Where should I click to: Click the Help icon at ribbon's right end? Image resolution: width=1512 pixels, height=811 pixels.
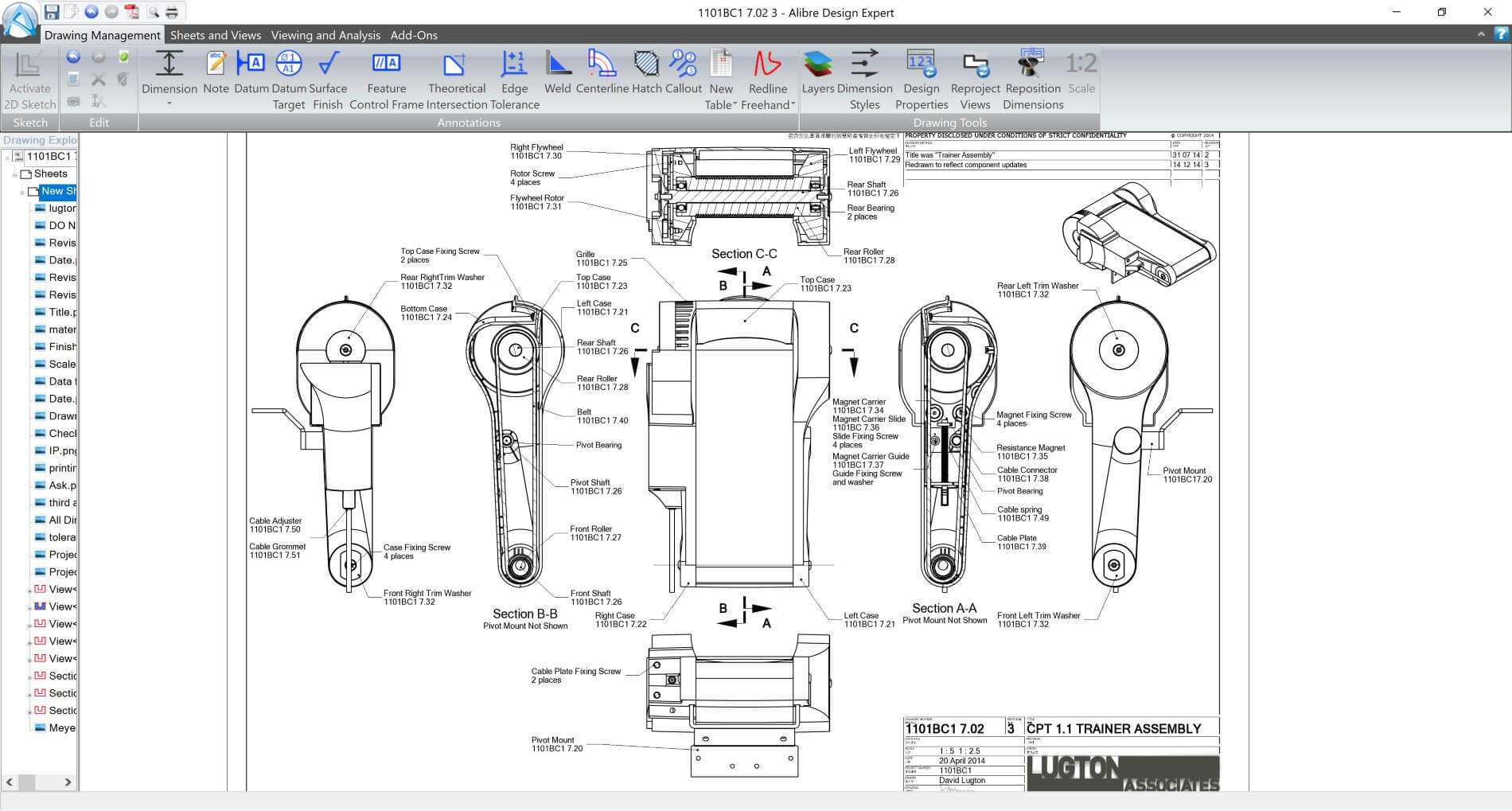pos(1500,34)
